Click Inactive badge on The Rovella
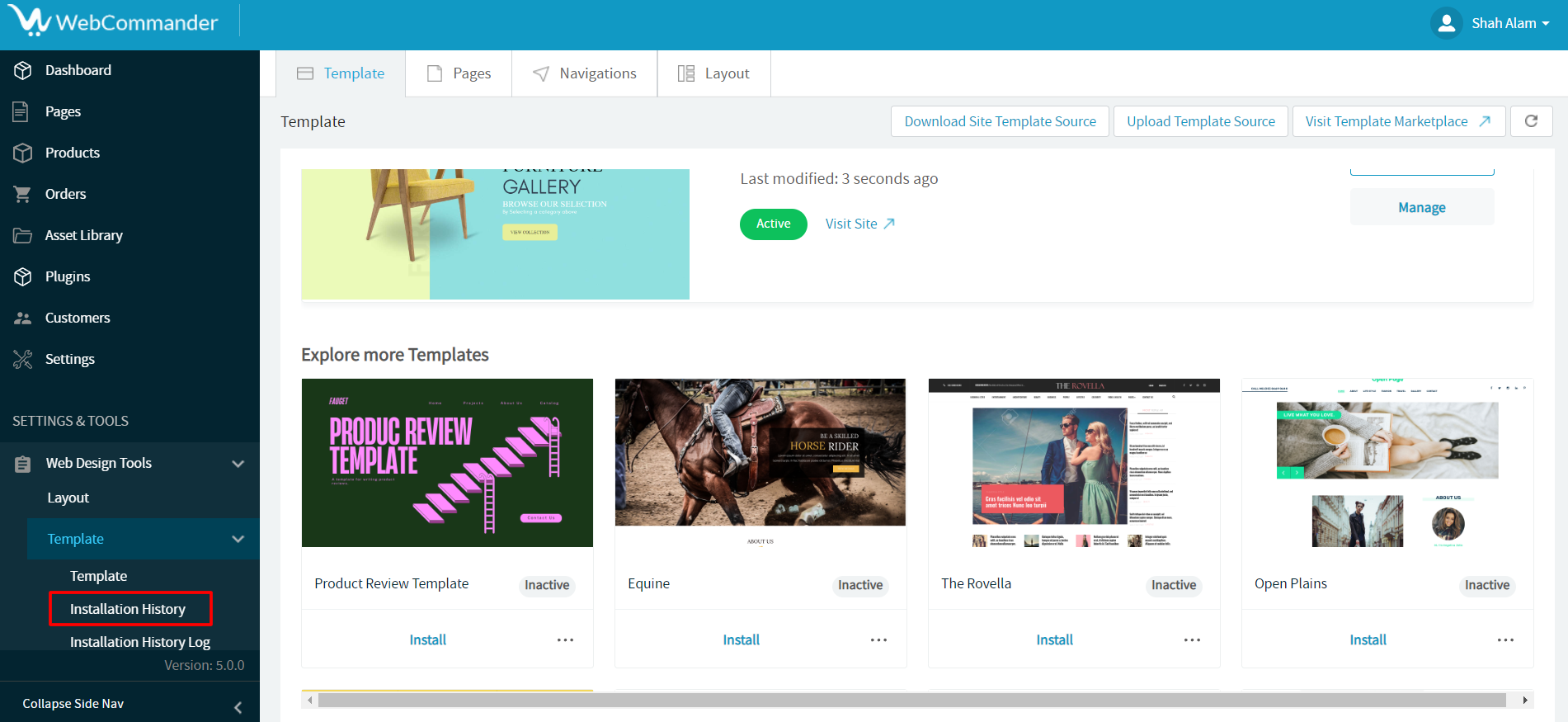This screenshot has height=722, width=1568. (x=1174, y=585)
